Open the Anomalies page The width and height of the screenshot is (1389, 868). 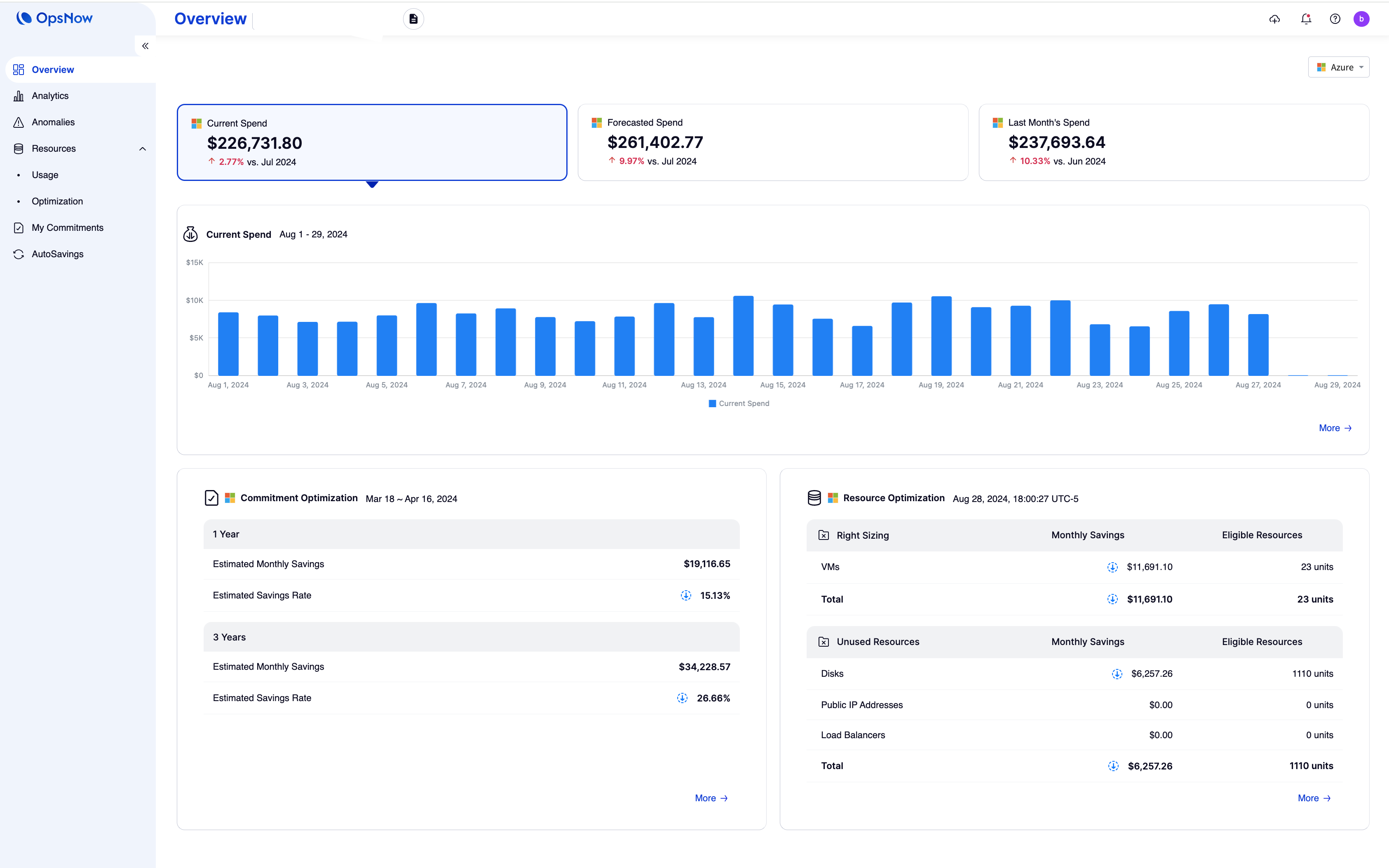[53, 122]
